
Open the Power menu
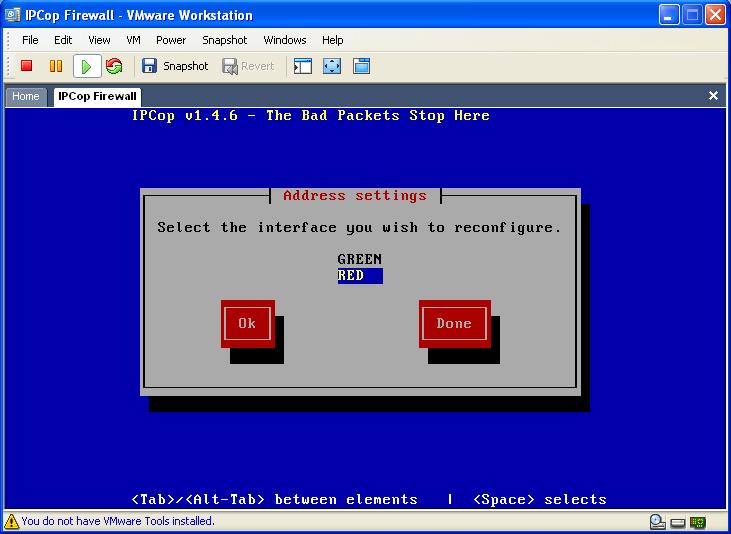pos(171,40)
